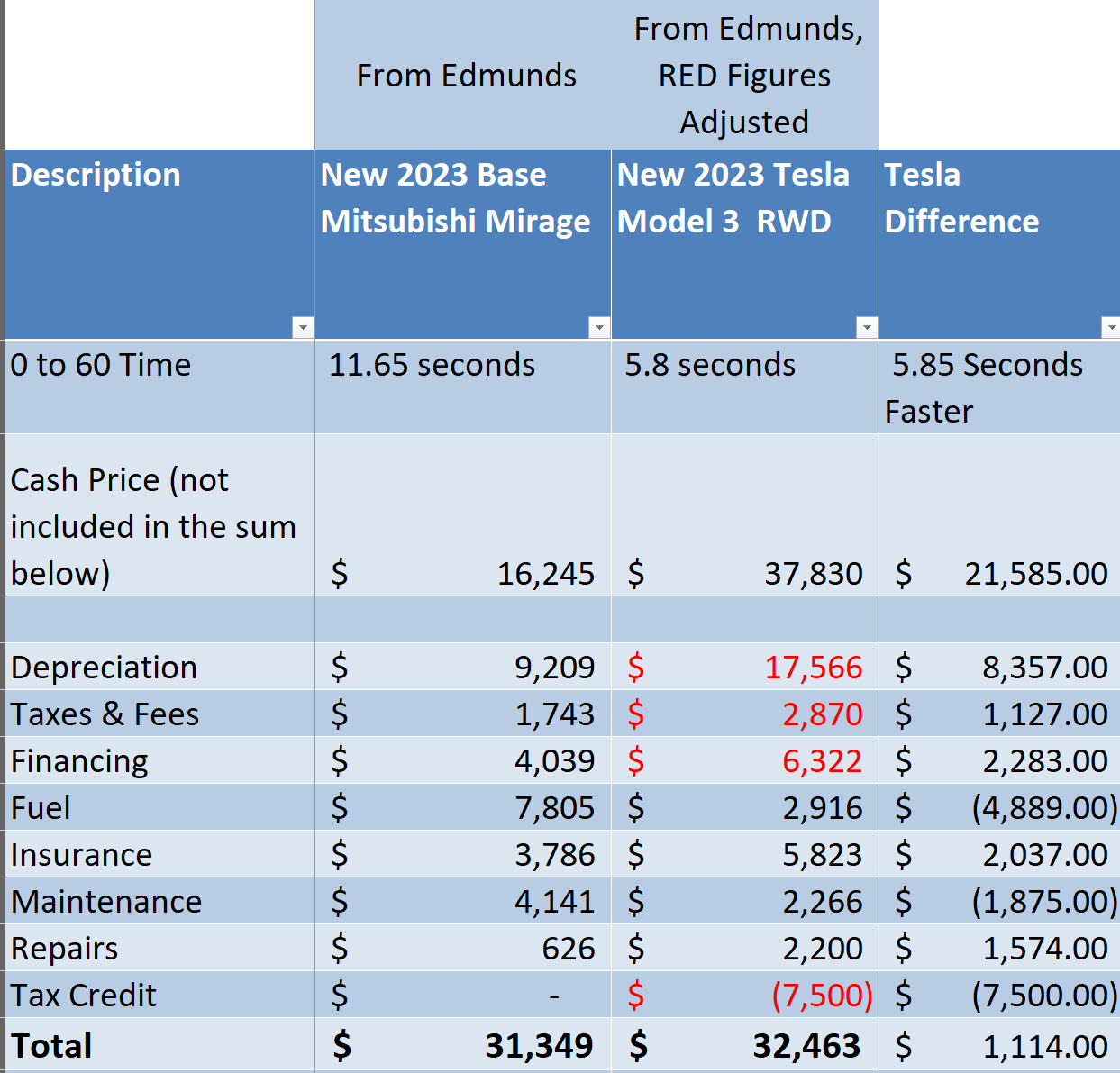
Task: Select the "Fuel" row label
Action: pyautogui.click(x=41, y=808)
